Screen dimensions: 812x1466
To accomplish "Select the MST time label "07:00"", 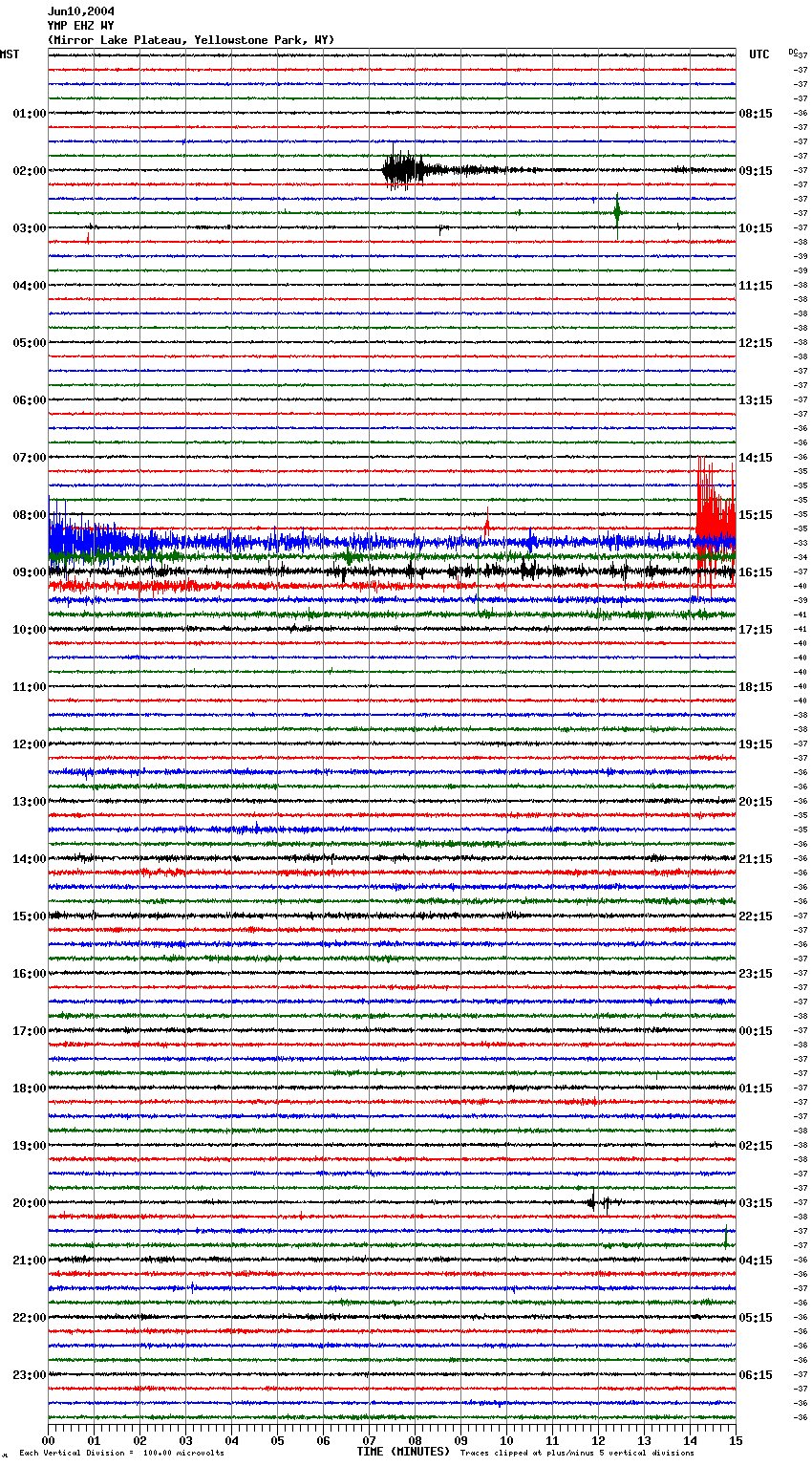I will pyautogui.click(x=30, y=458).
